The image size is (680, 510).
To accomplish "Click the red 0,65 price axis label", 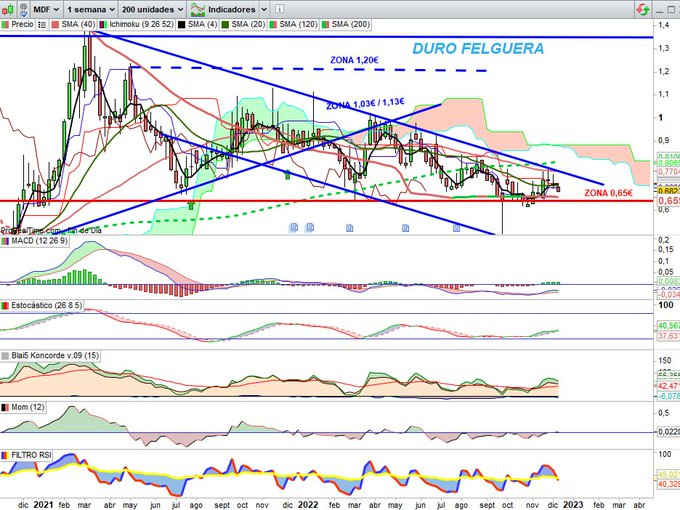I will point(669,201).
